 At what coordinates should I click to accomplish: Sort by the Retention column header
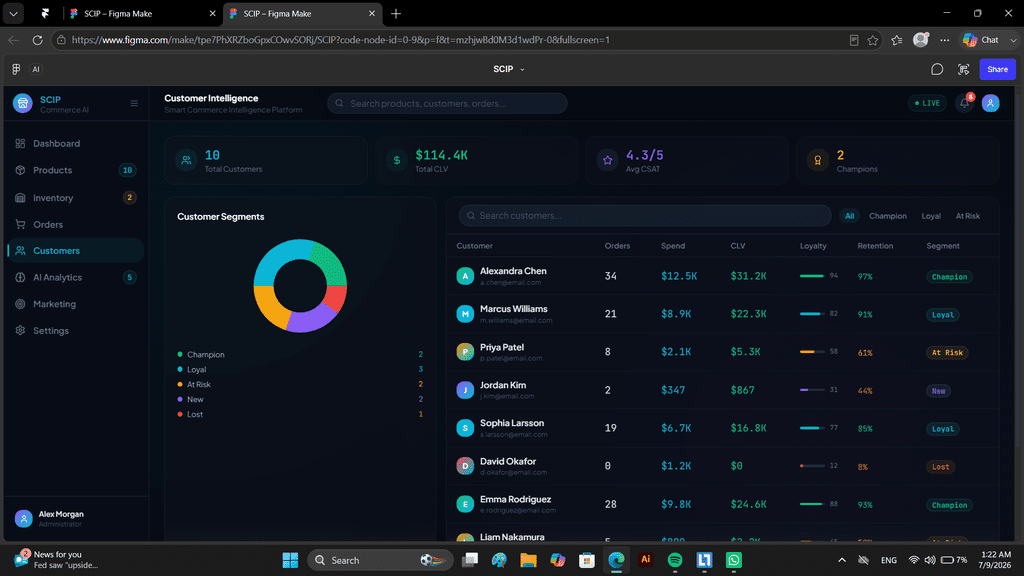coord(875,246)
